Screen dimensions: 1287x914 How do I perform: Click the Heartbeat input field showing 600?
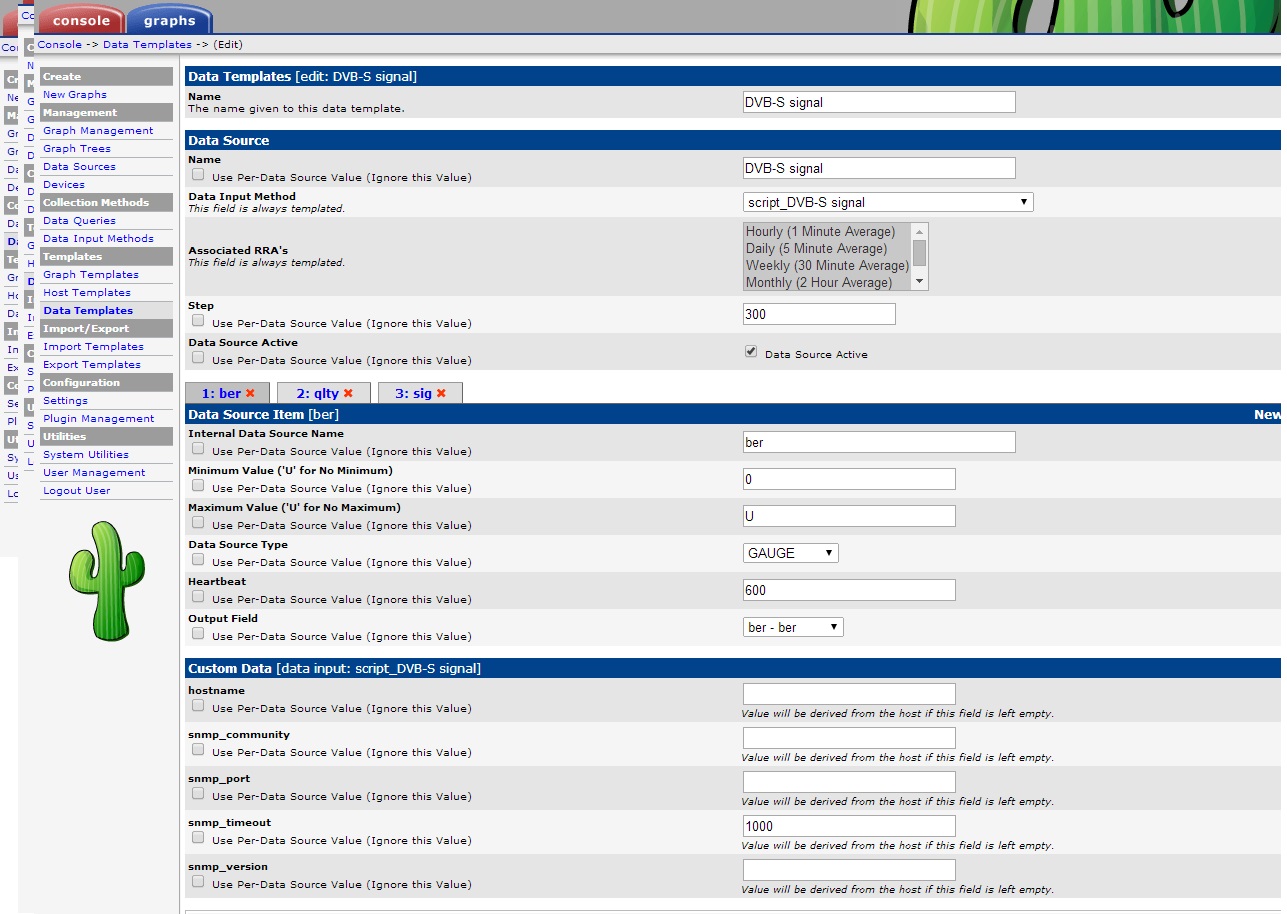849,590
